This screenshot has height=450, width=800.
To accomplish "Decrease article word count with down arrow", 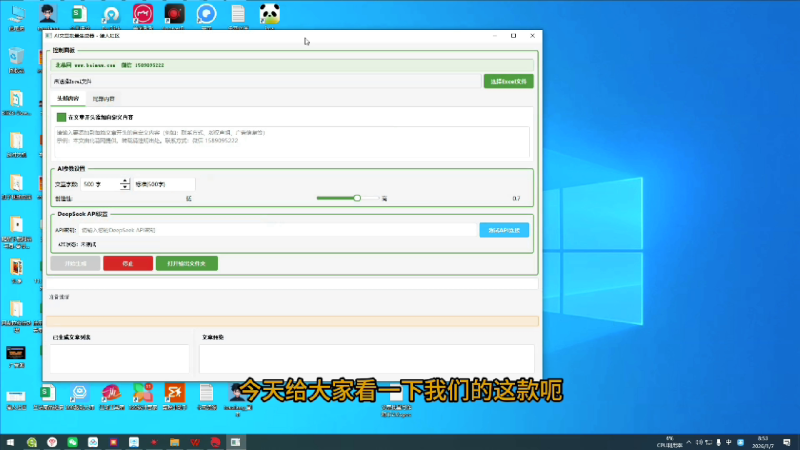I will coord(125,187).
